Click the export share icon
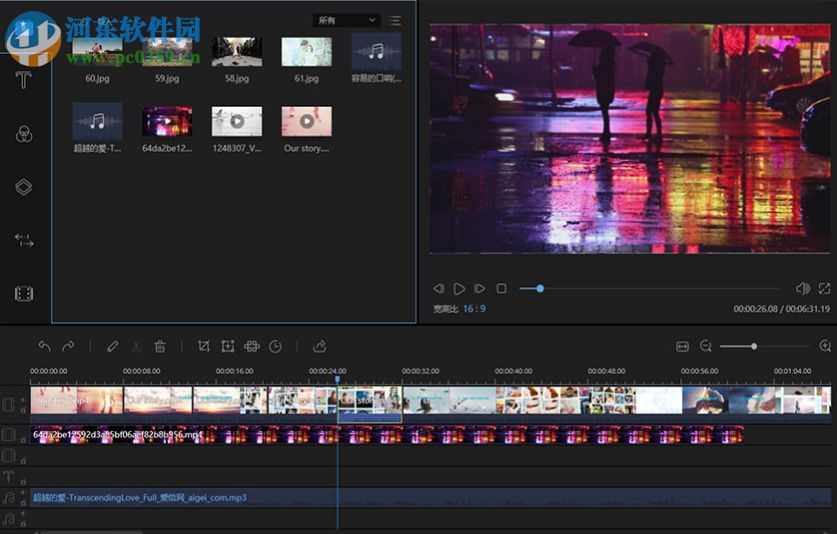 320,346
